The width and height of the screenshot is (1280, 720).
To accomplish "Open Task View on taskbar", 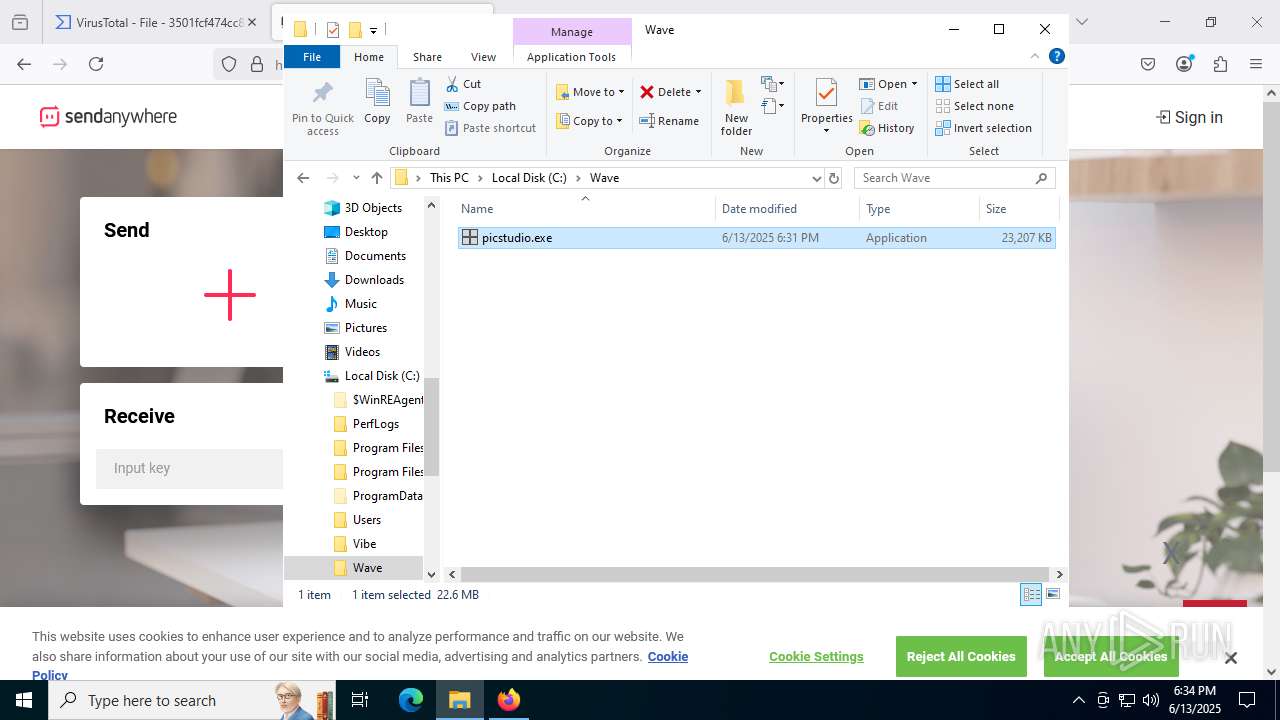I will tap(360, 700).
